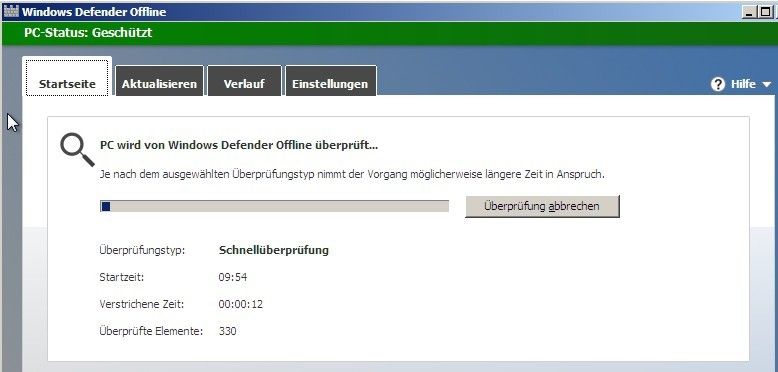Screen dimensions: 778x372
Task: Click the checked items count '330'
Action: click(227, 331)
